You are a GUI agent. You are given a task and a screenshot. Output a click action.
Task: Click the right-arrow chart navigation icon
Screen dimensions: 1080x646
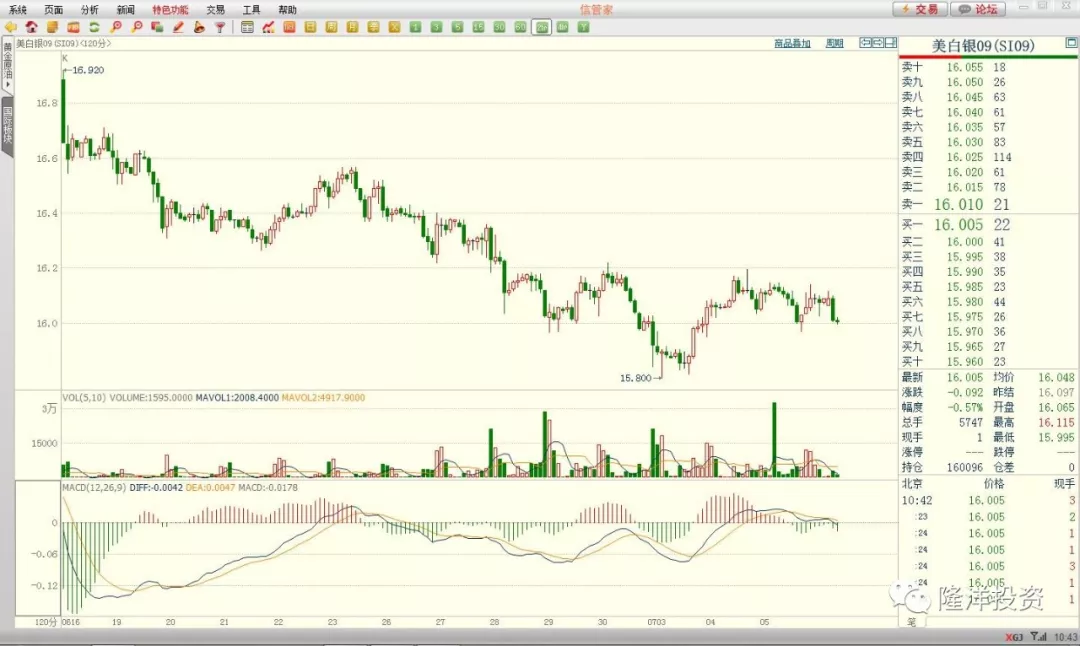(878, 43)
